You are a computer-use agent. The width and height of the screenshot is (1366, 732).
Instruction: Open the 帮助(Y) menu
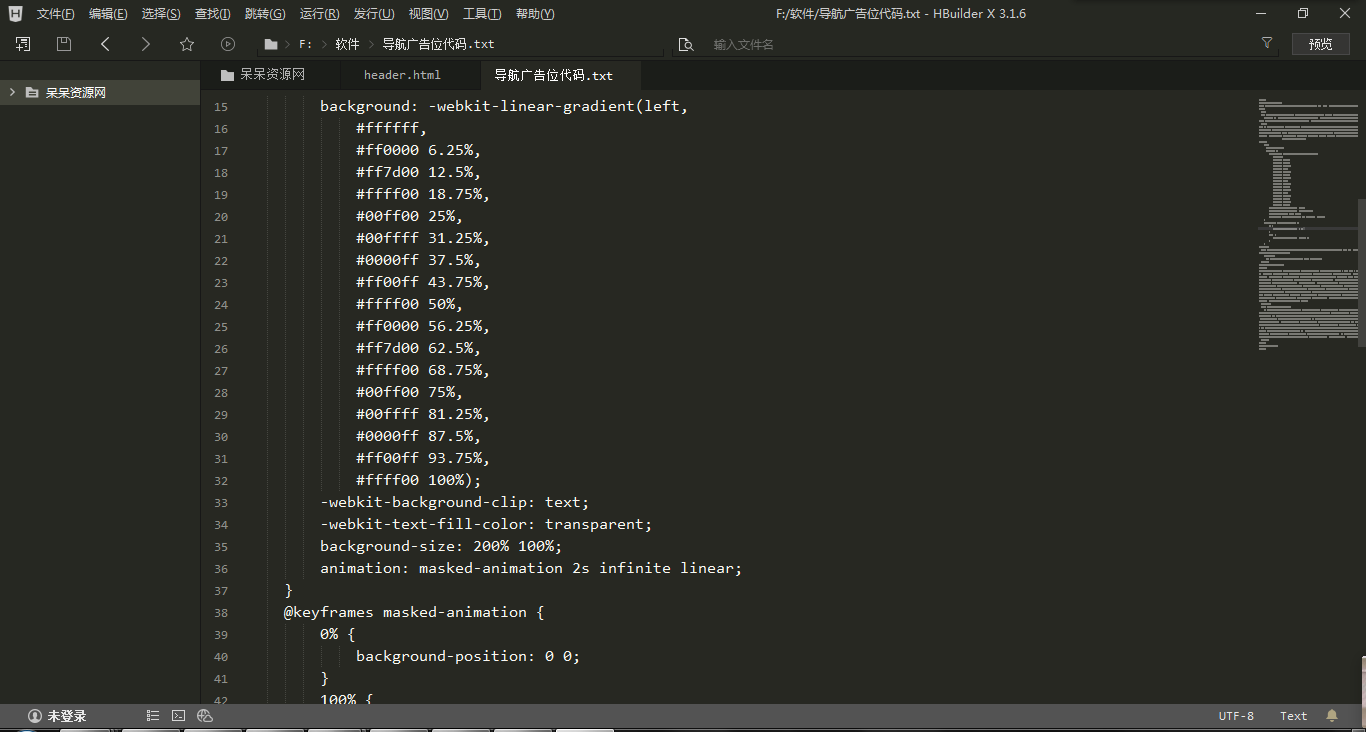point(535,14)
